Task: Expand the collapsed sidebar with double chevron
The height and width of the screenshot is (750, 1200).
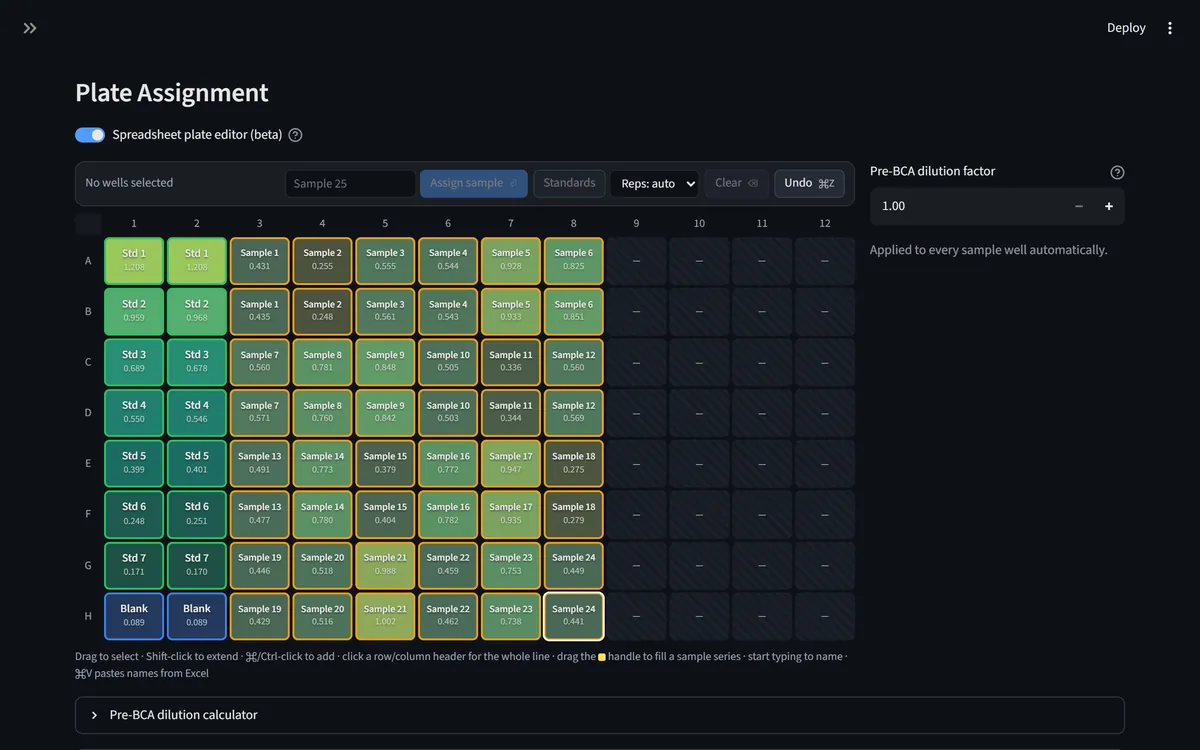Action: 30,28
